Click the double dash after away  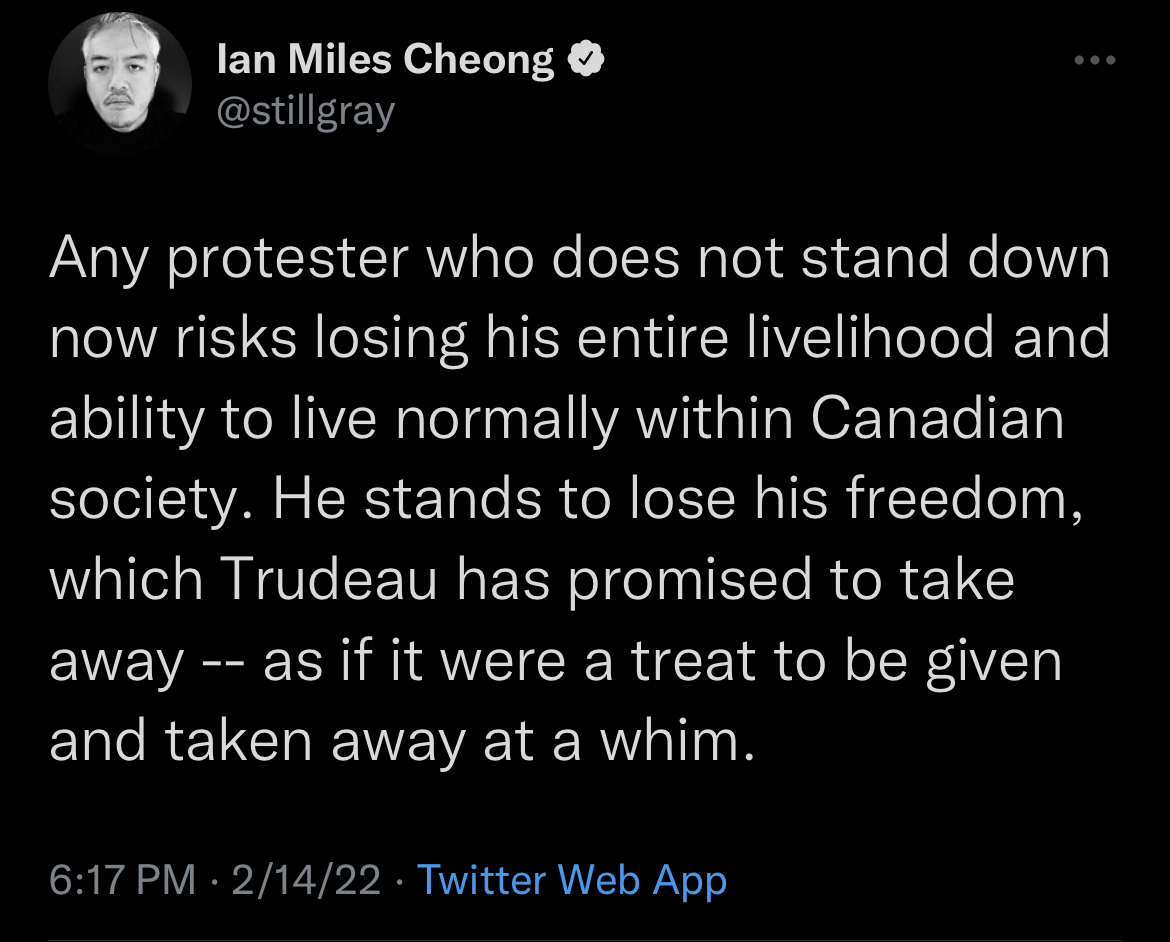223,662
